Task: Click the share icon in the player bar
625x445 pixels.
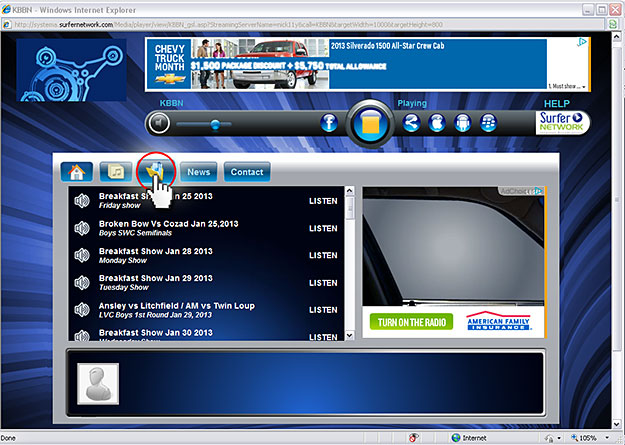Action: pos(411,123)
